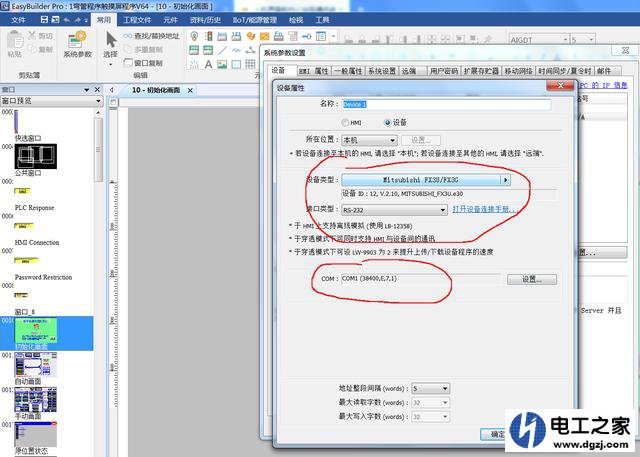
Task: Switch to the 系统设置 tab
Action: tap(380, 72)
